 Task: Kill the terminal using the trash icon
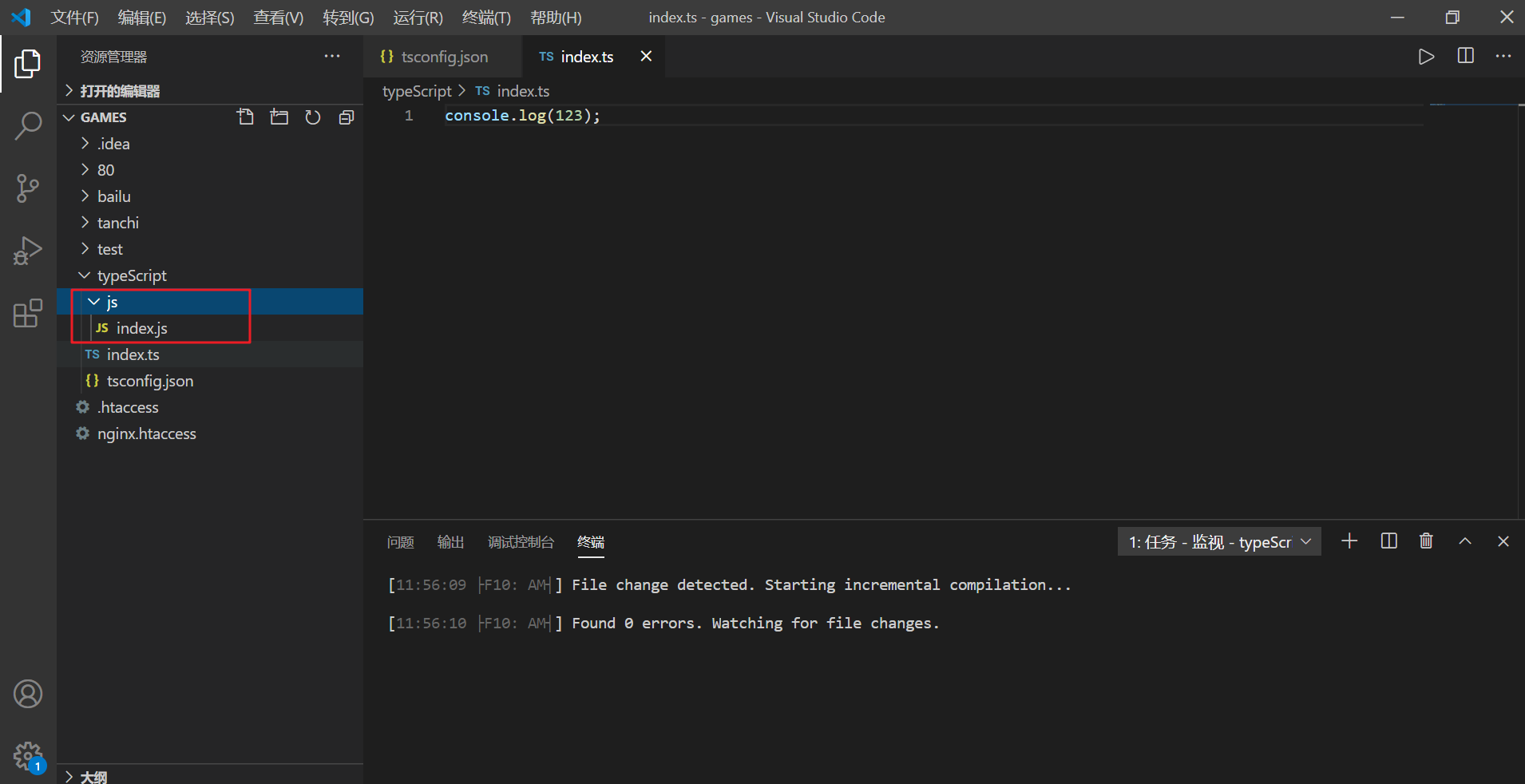1427,541
